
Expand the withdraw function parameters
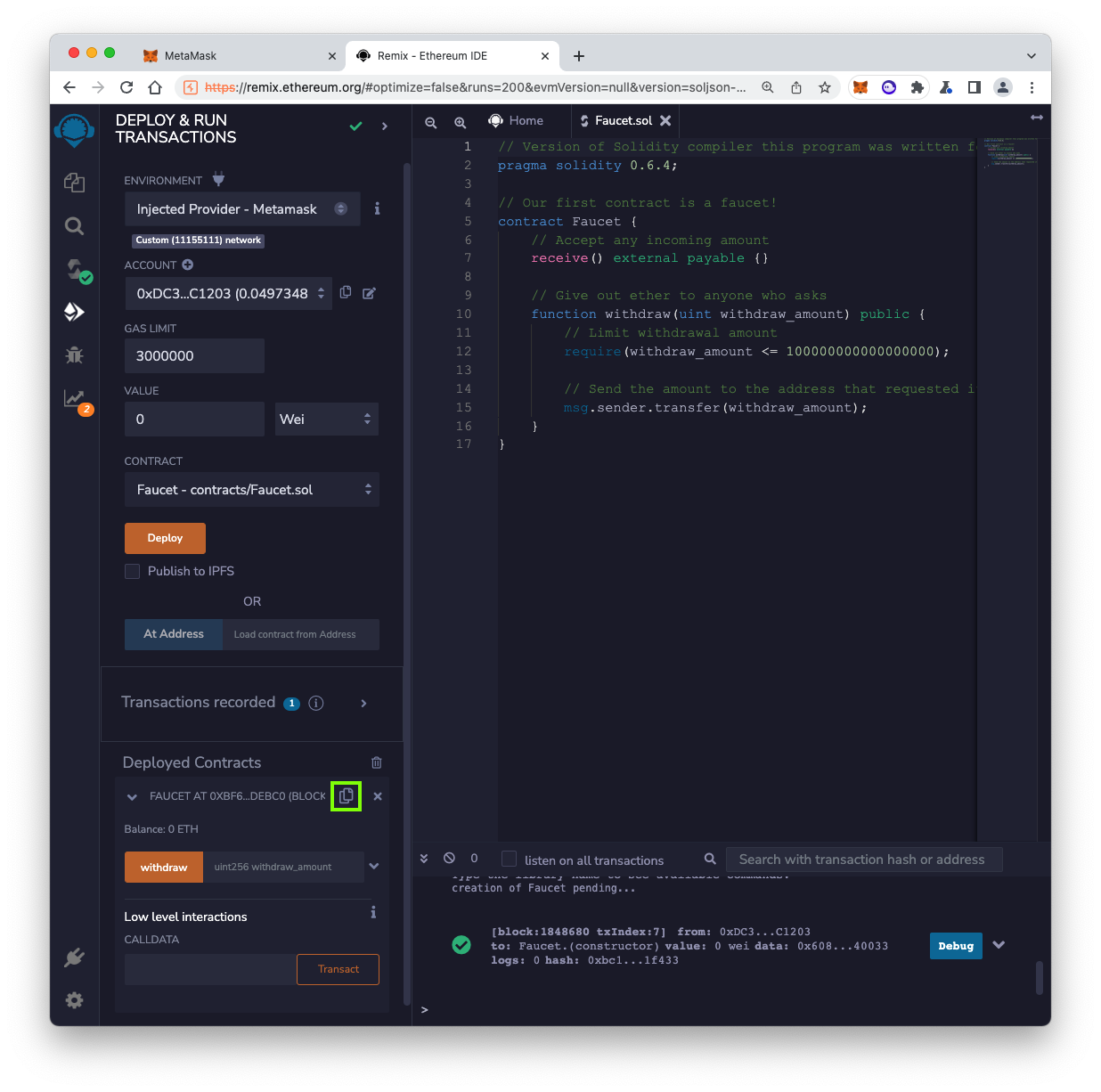point(374,866)
